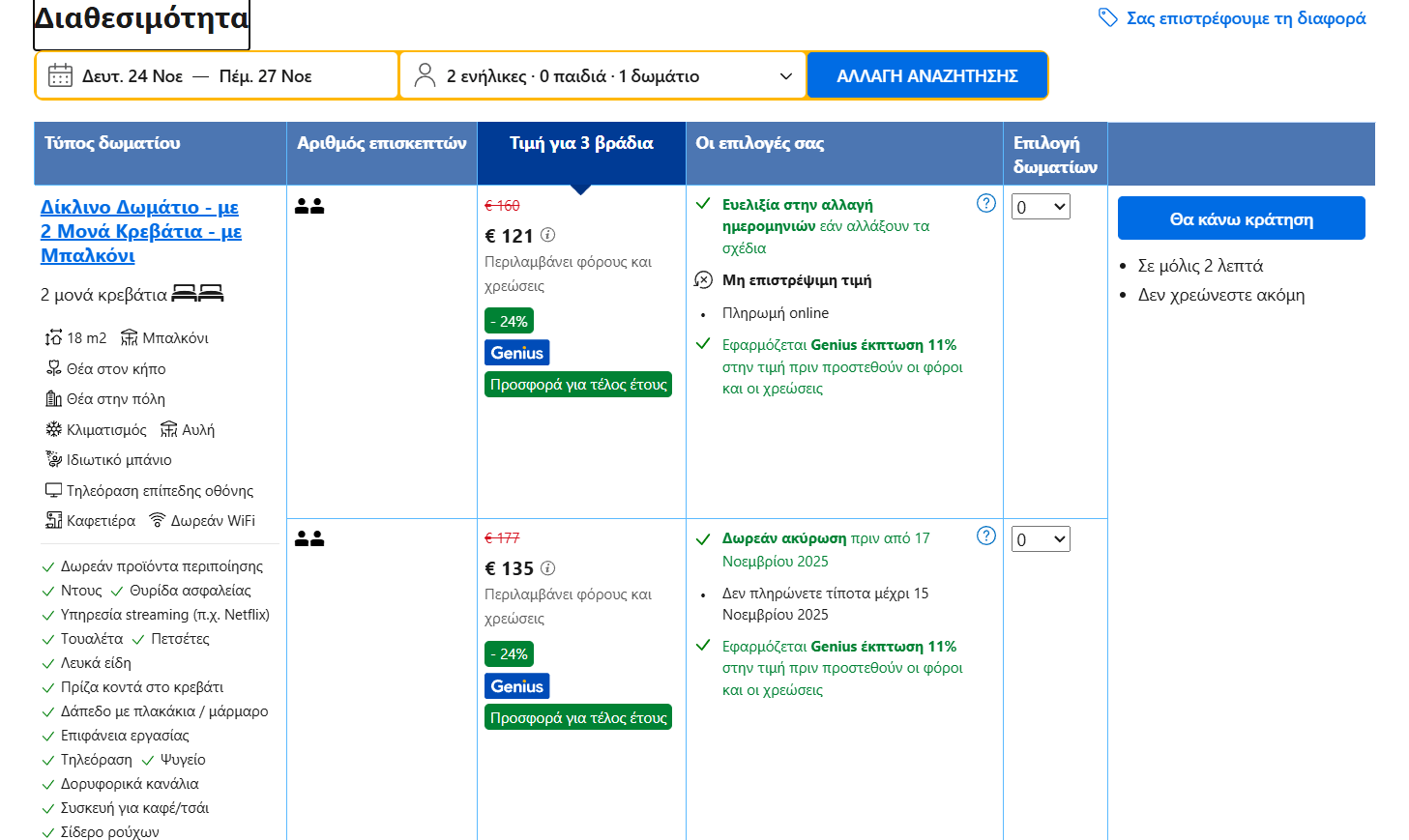Click the non-refundable rate icon
The height and width of the screenshot is (840, 1409).
tap(703, 280)
